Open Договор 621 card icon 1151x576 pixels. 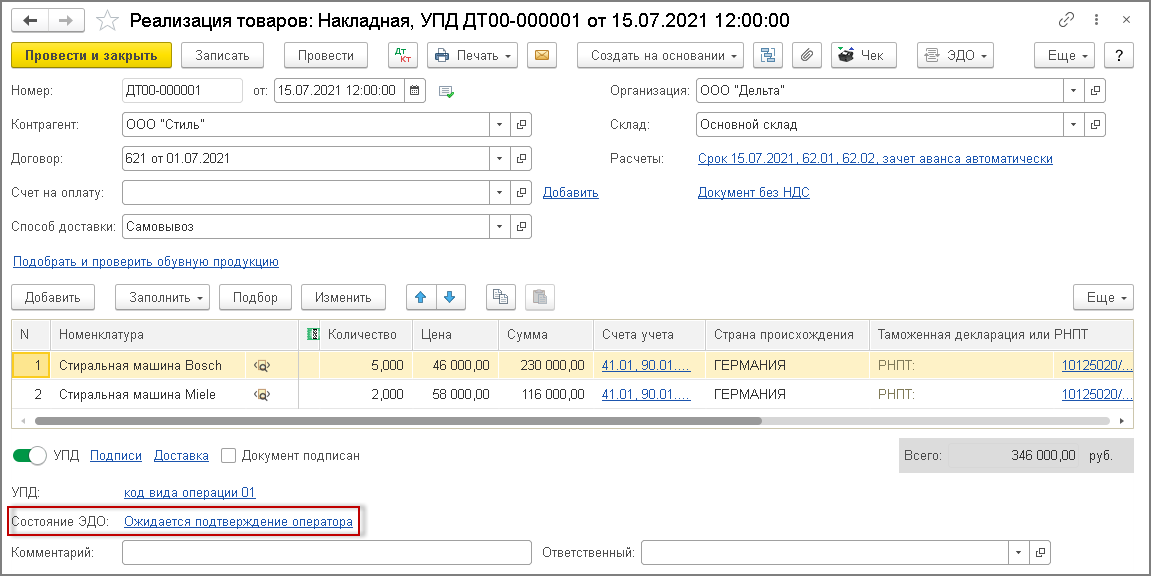pyautogui.click(x=521, y=158)
